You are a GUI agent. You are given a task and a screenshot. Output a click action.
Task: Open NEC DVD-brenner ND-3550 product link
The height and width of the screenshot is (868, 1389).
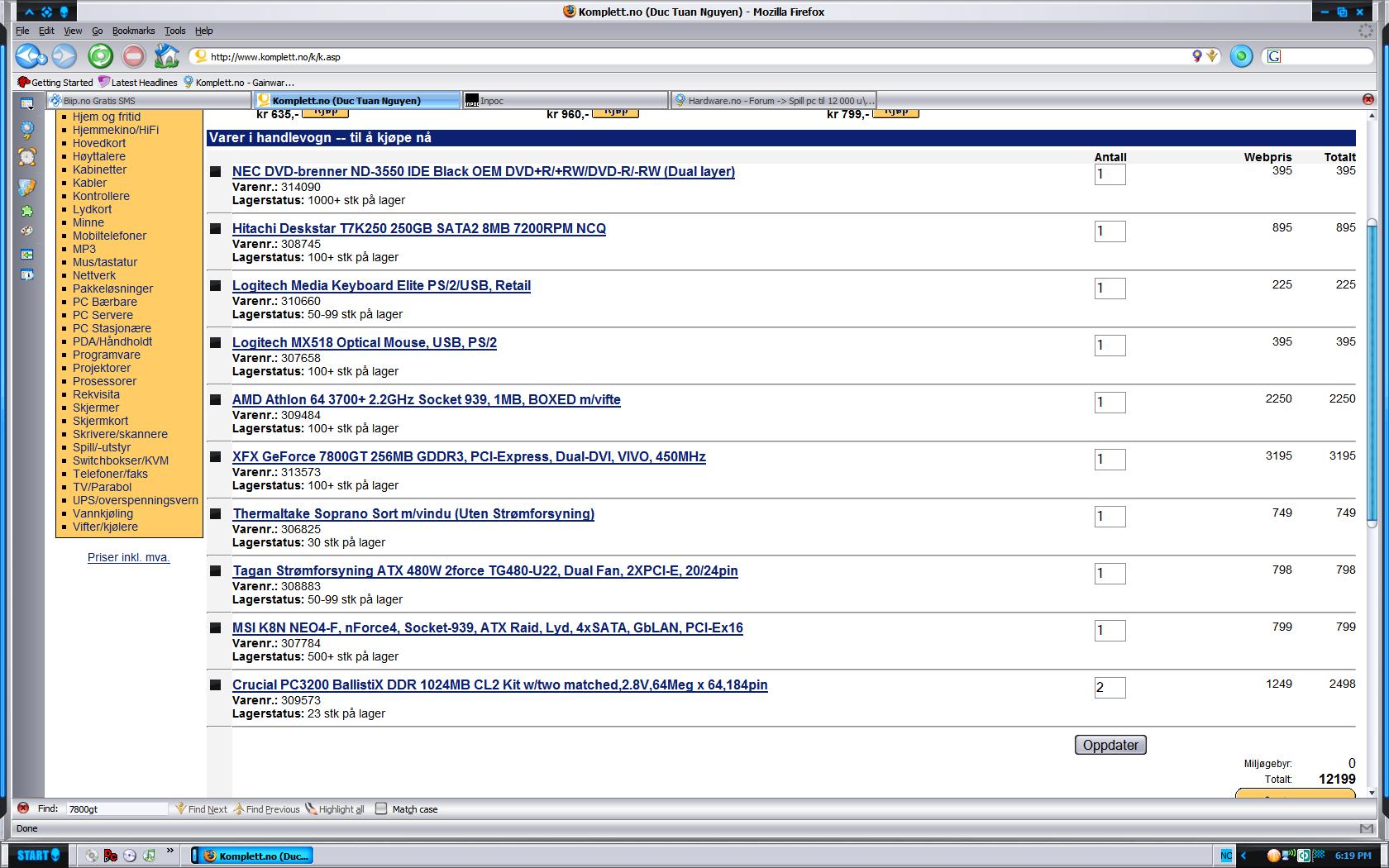tap(484, 171)
